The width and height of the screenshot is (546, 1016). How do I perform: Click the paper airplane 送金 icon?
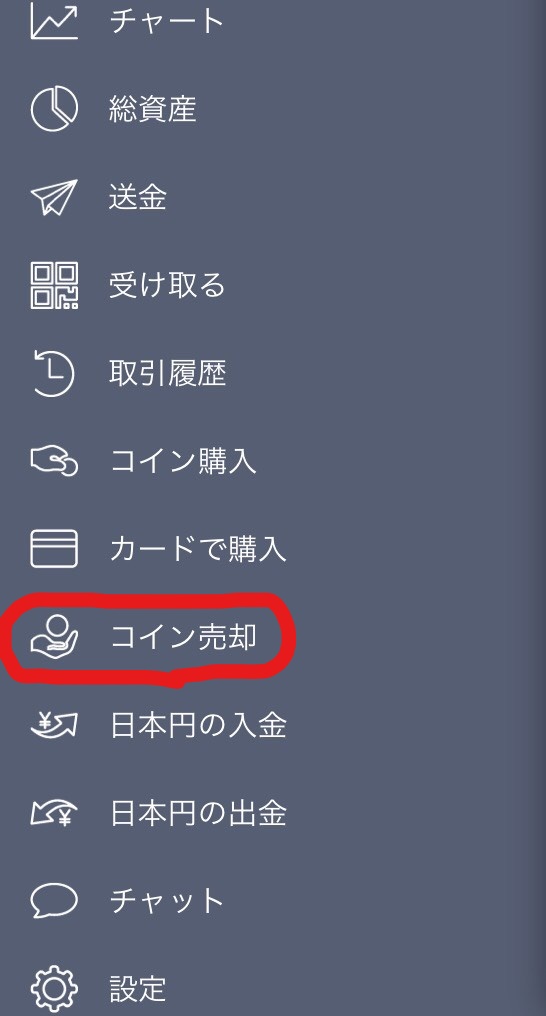[54, 197]
